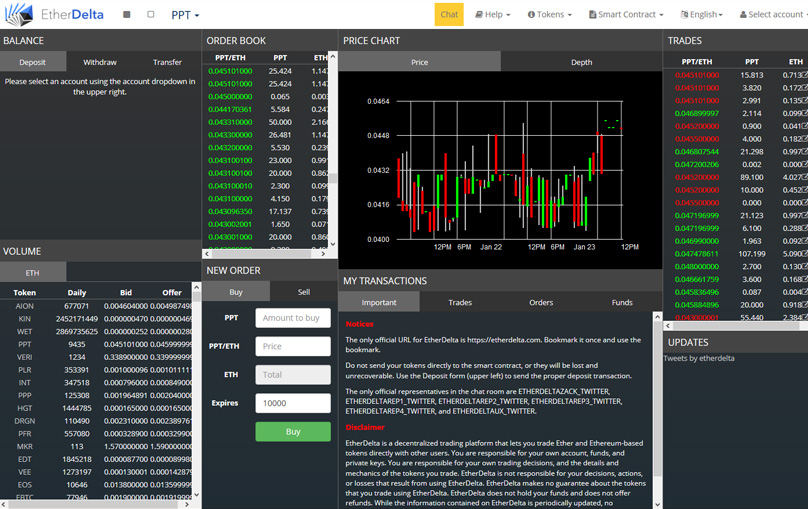Click the Token column header
Screen dimensions: 808x509
25,293
